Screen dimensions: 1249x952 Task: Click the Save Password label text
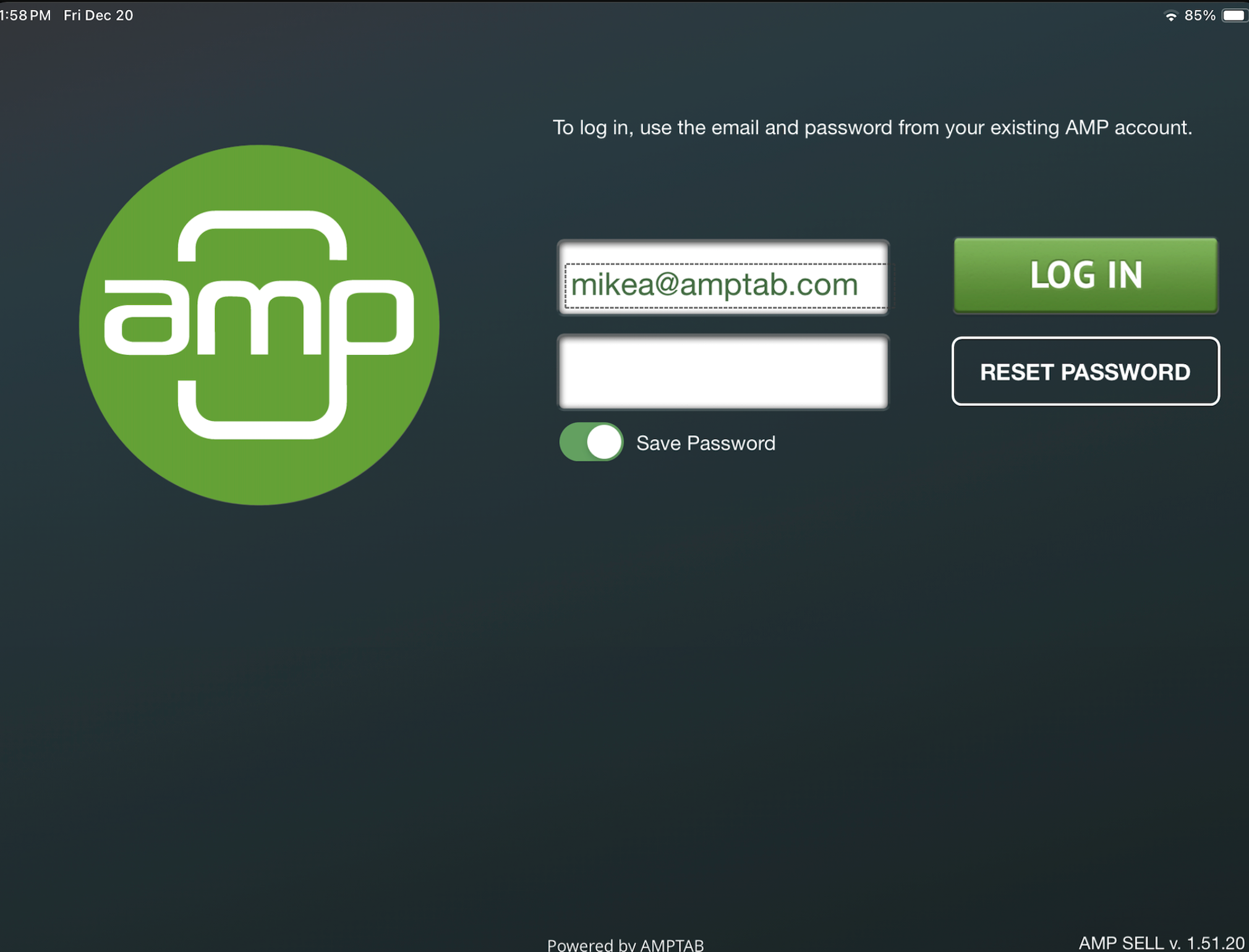705,443
